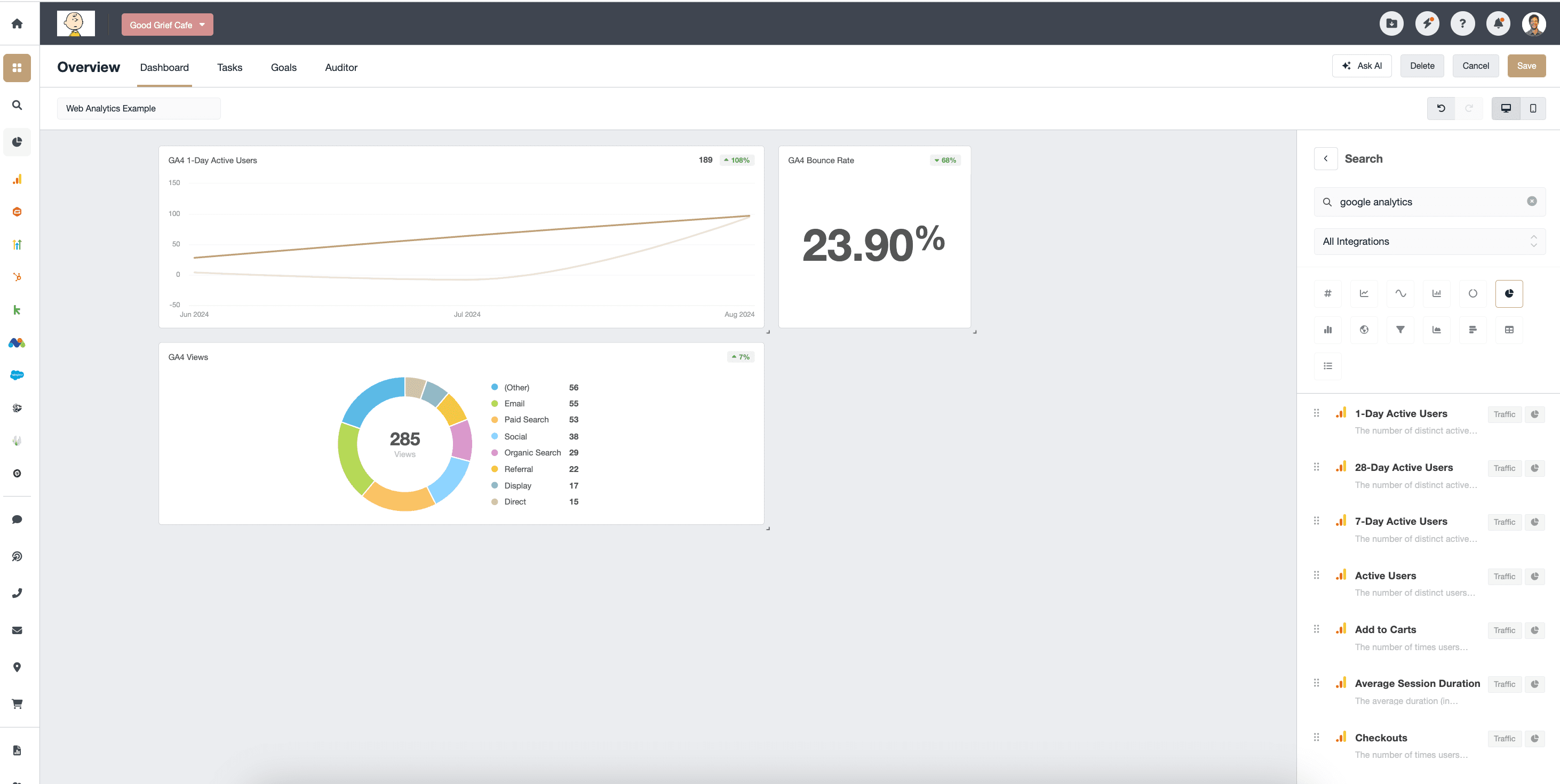Image resolution: width=1560 pixels, height=784 pixels.
Task: Open the notifications bell icon
Action: (1498, 23)
